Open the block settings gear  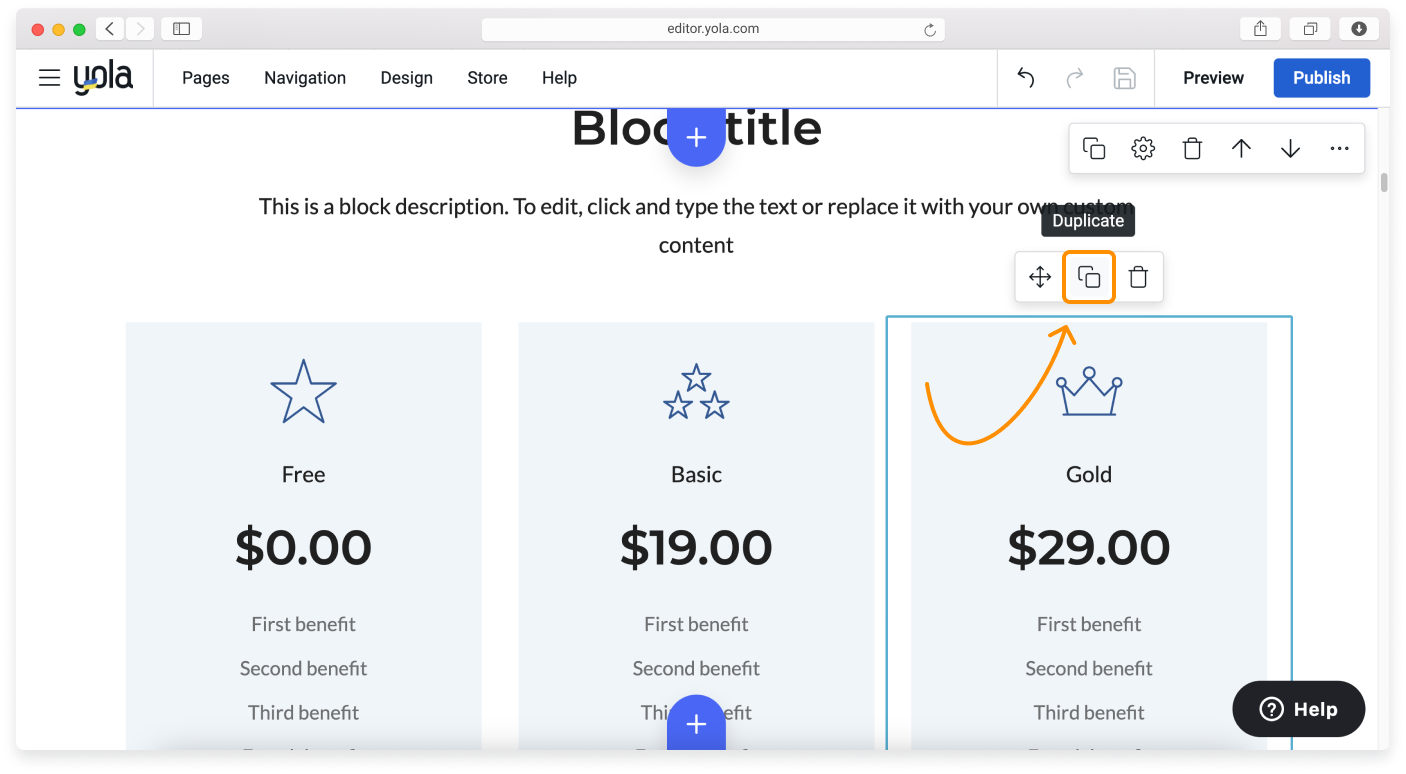pos(1142,147)
